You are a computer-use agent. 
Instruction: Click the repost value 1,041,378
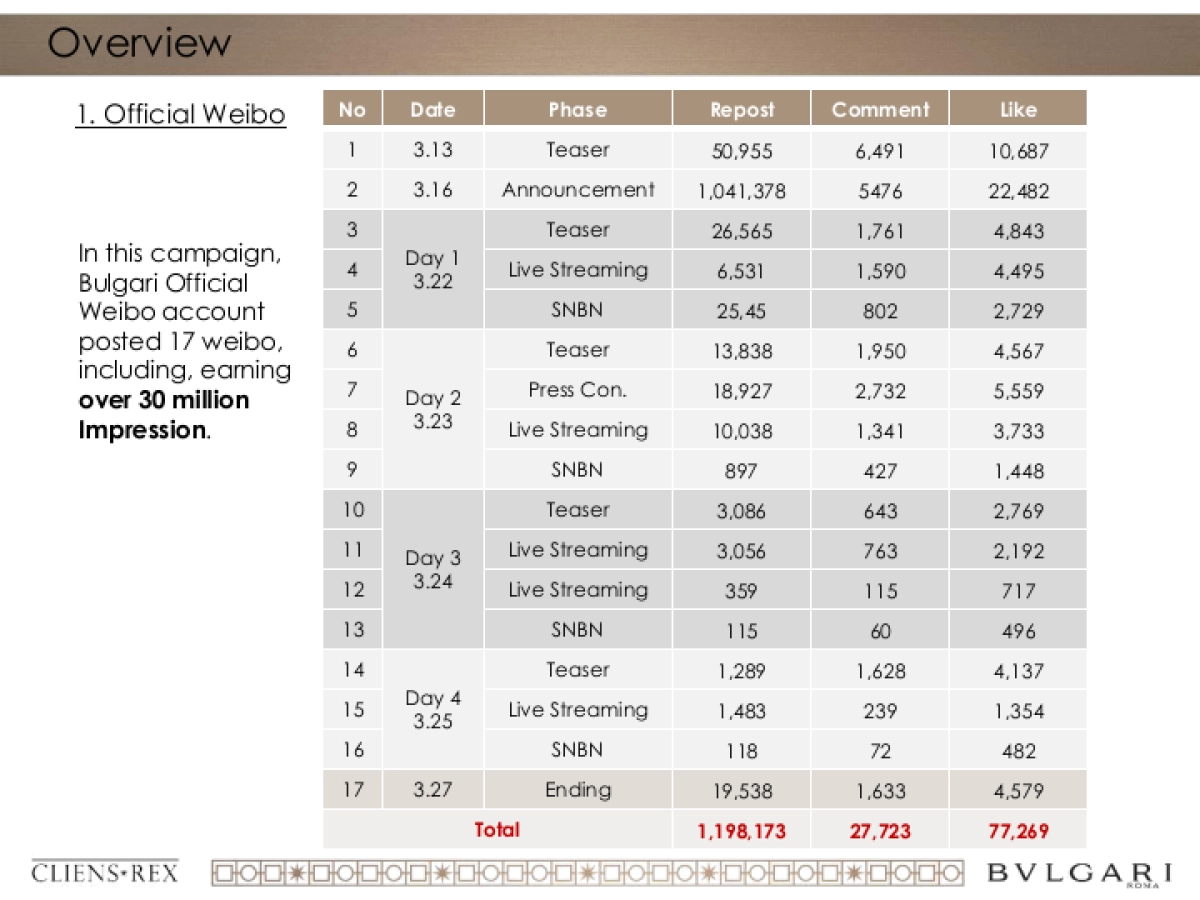coord(741,190)
